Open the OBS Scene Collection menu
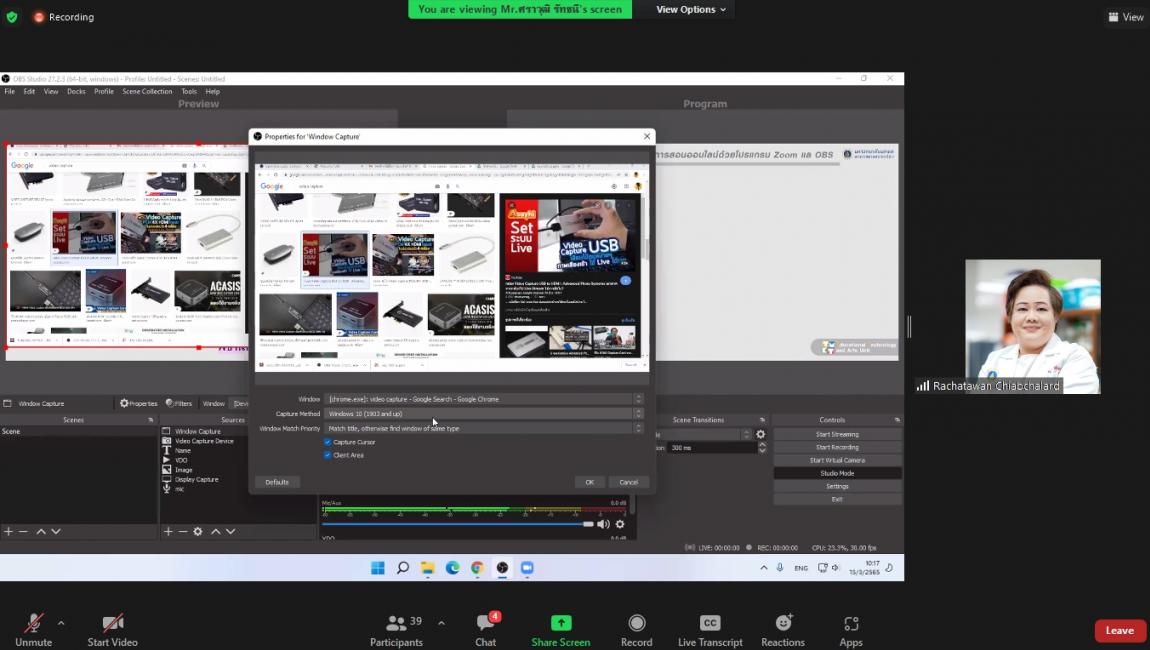The height and width of the screenshot is (650, 1150). point(147,92)
